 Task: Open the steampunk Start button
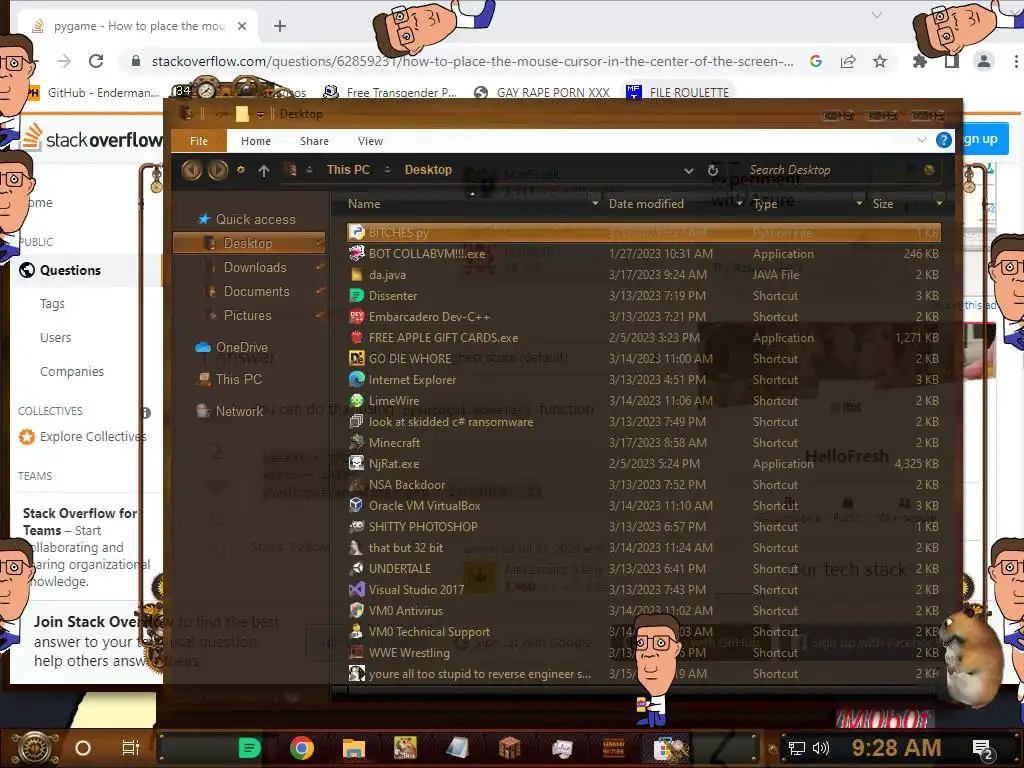click(x=35, y=748)
